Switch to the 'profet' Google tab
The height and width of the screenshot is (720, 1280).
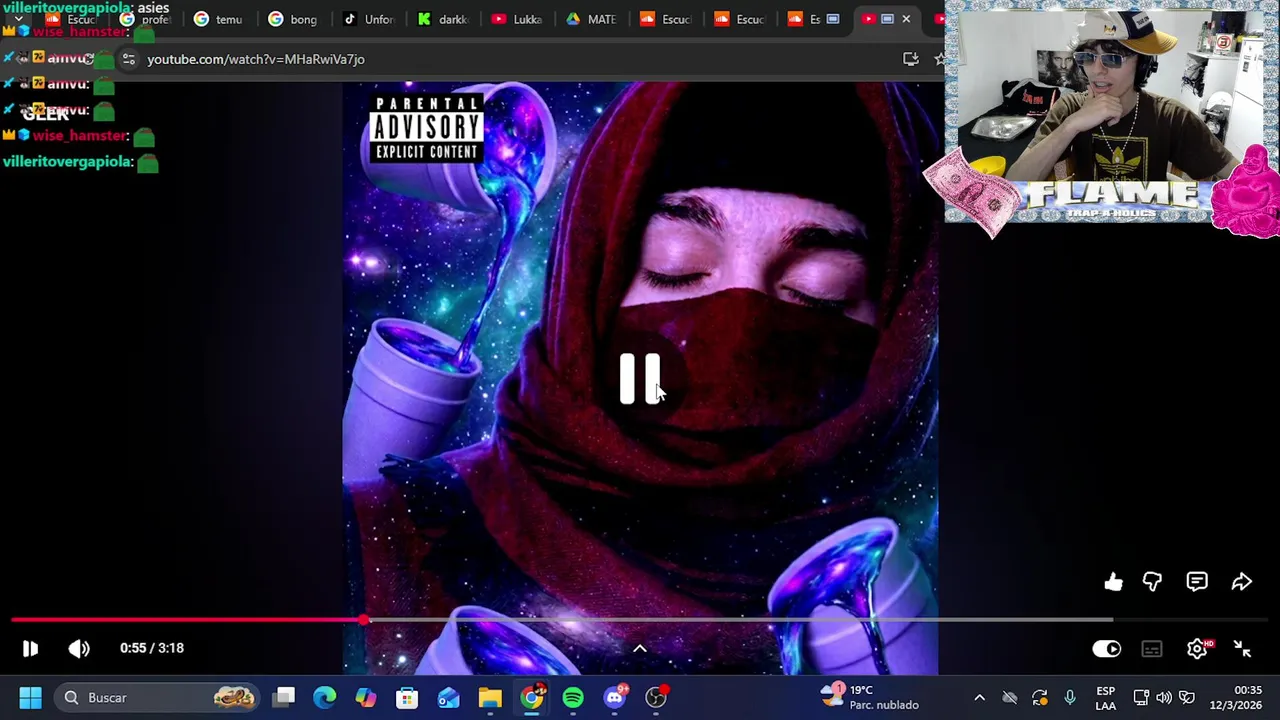(147, 19)
